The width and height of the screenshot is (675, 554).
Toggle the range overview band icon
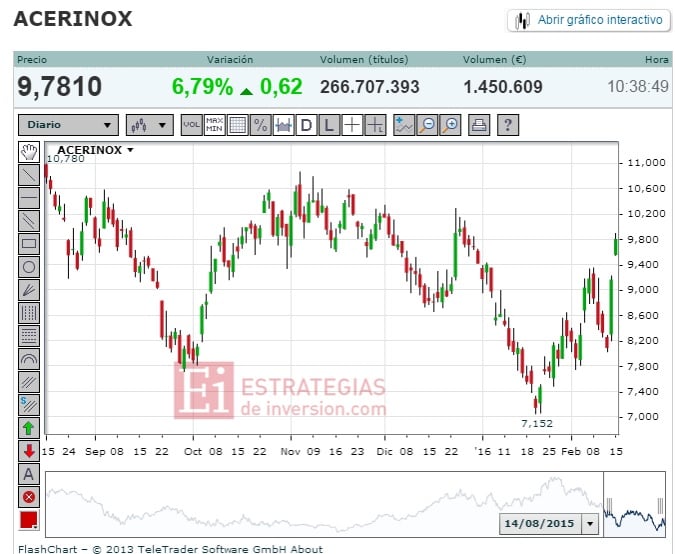pos(283,125)
